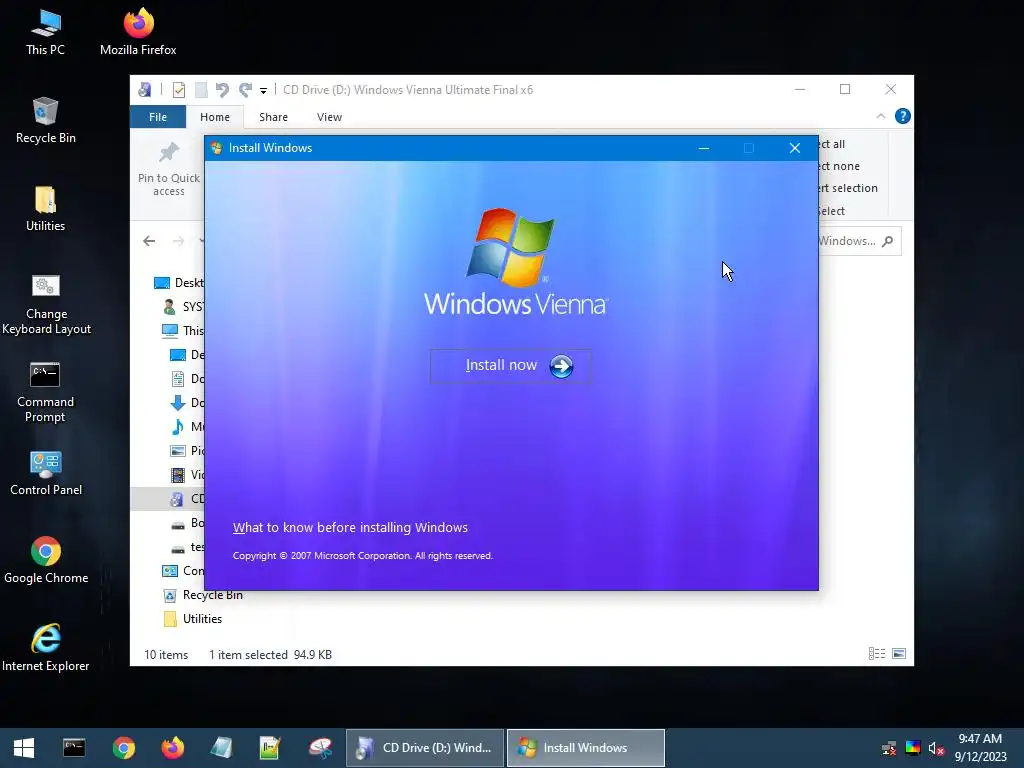This screenshot has width=1024, height=768.
Task: Switch Explorer to large icons view
Action: (899, 654)
